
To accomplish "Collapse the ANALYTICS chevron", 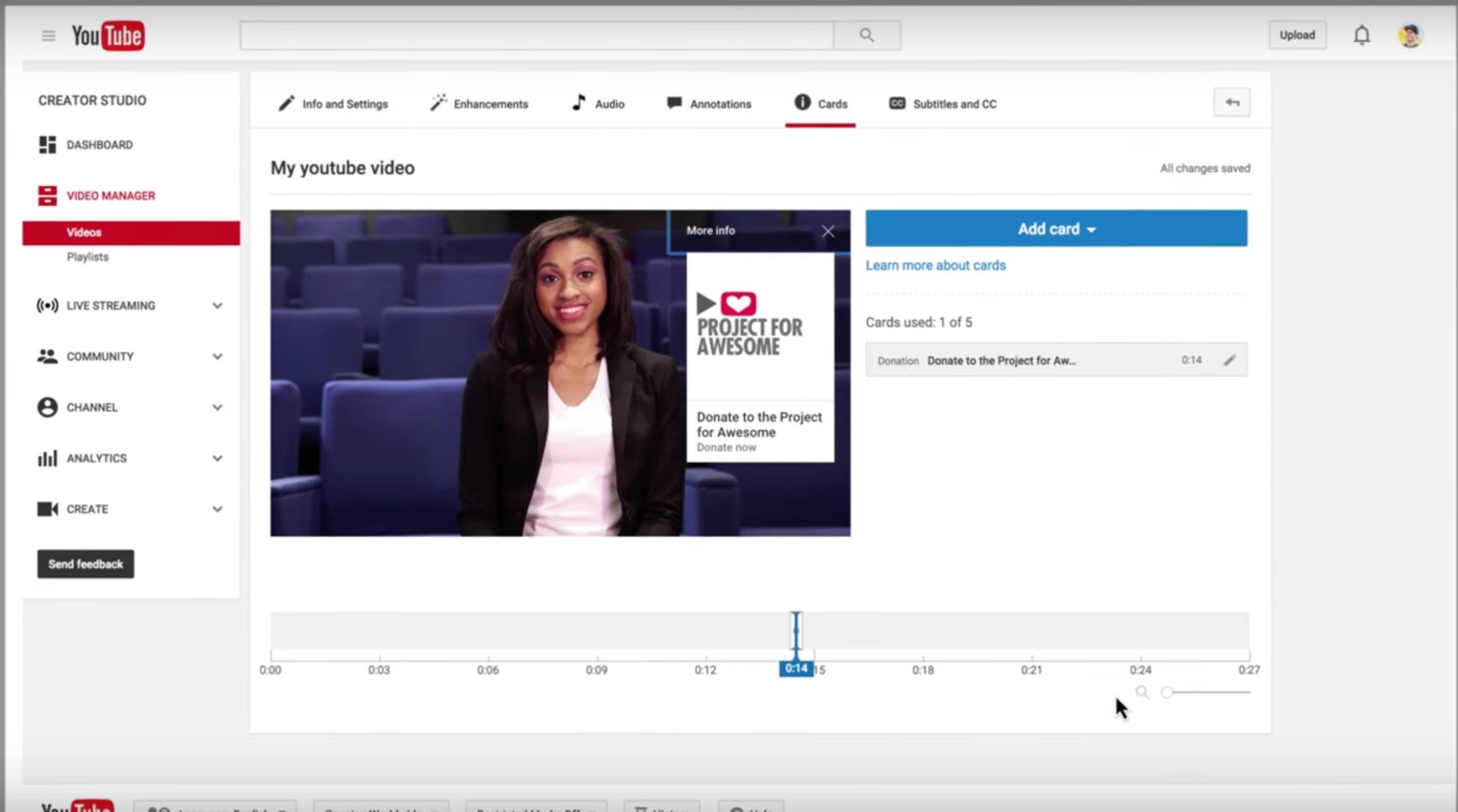I will (x=217, y=458).
